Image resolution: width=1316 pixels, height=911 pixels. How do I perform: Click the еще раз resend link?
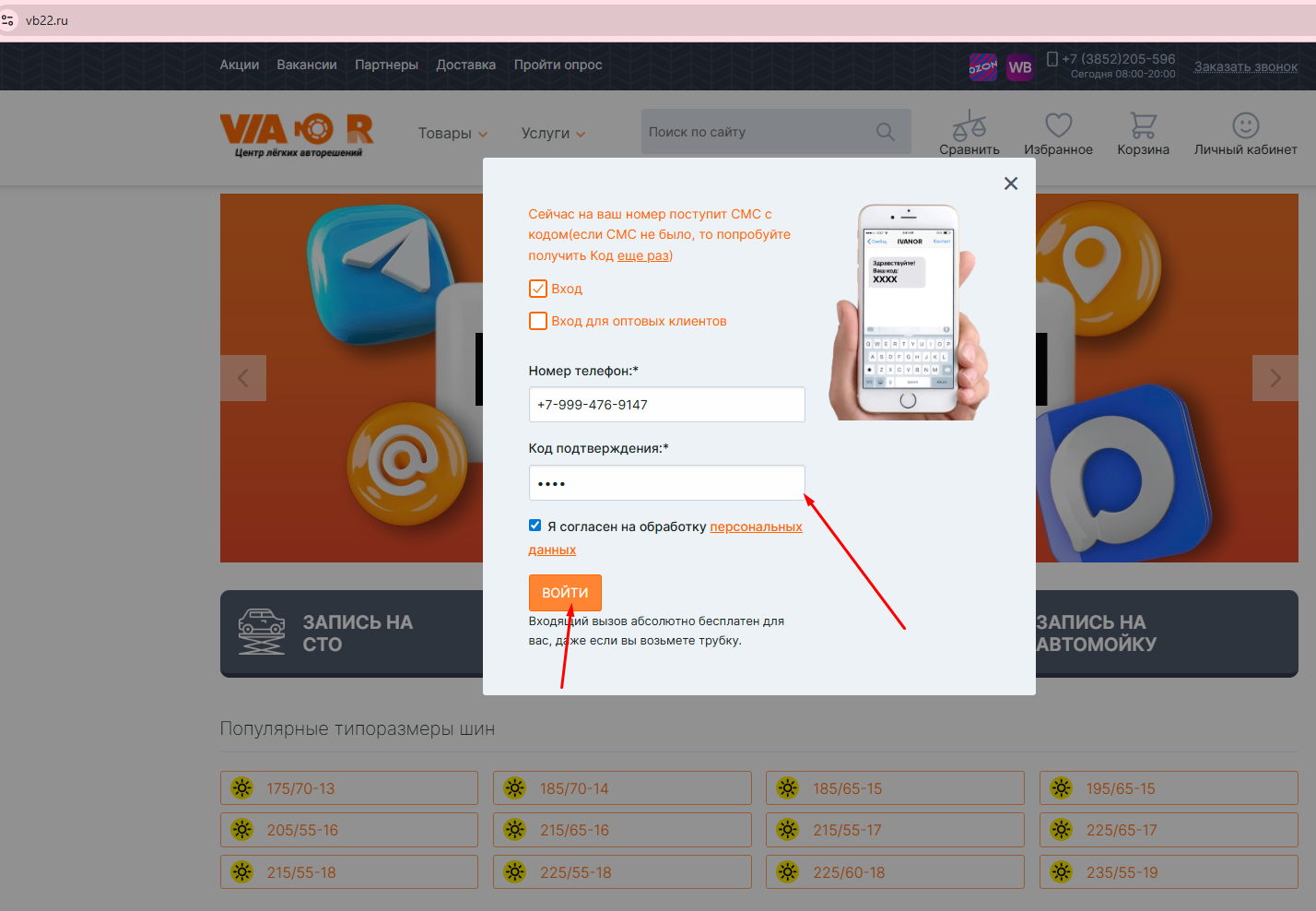pyautogui.click(x=642, y=255)
